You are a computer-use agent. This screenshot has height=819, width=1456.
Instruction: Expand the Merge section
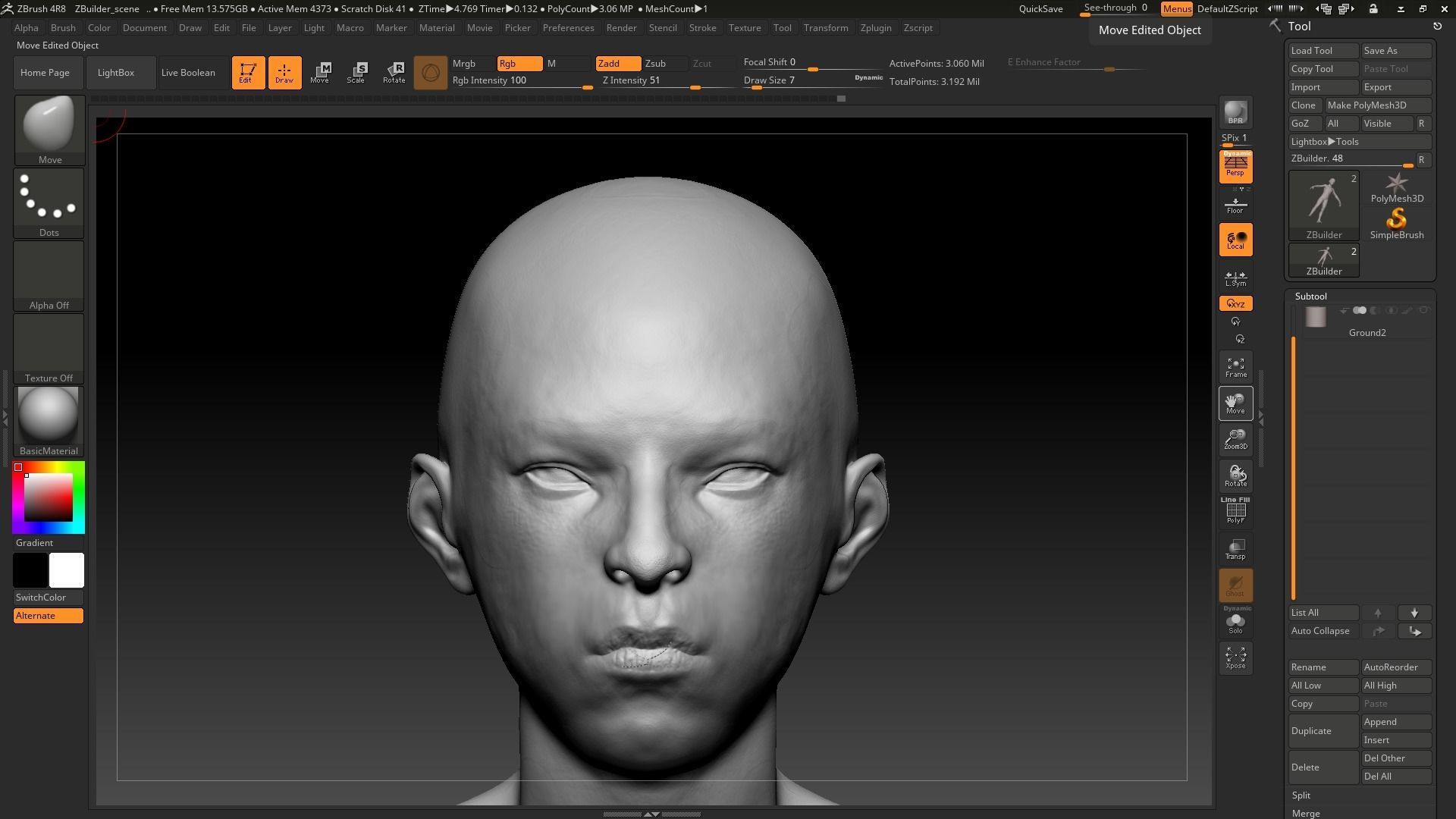click(1306, 814)
